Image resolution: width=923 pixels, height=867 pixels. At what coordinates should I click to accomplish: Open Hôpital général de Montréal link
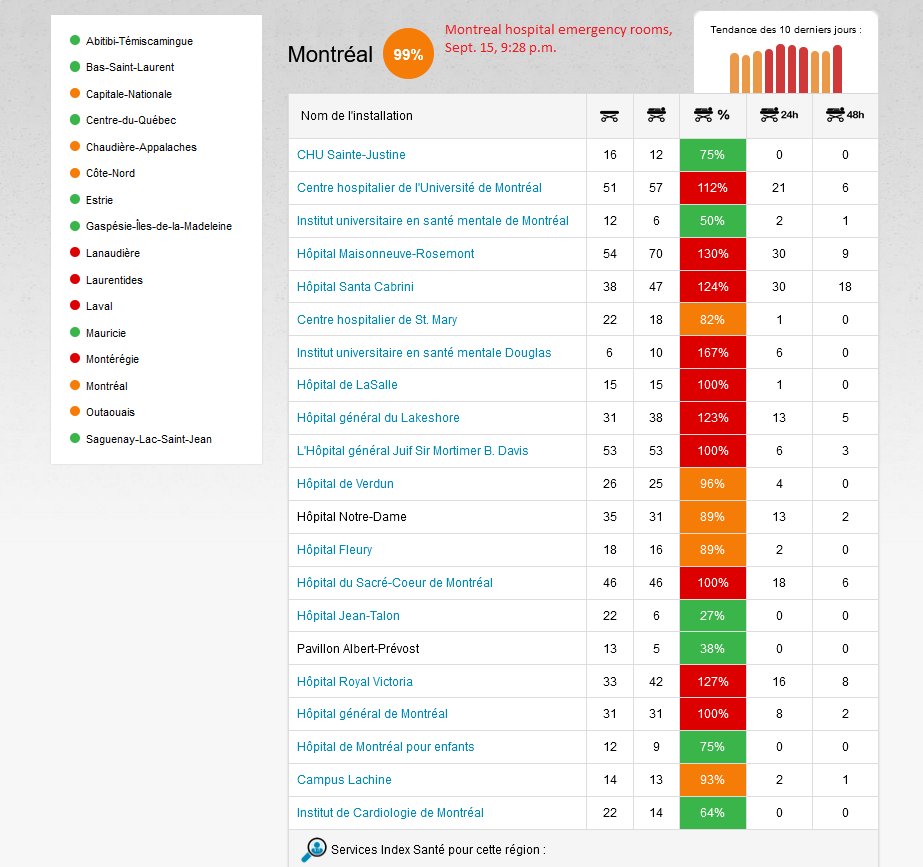372,714
